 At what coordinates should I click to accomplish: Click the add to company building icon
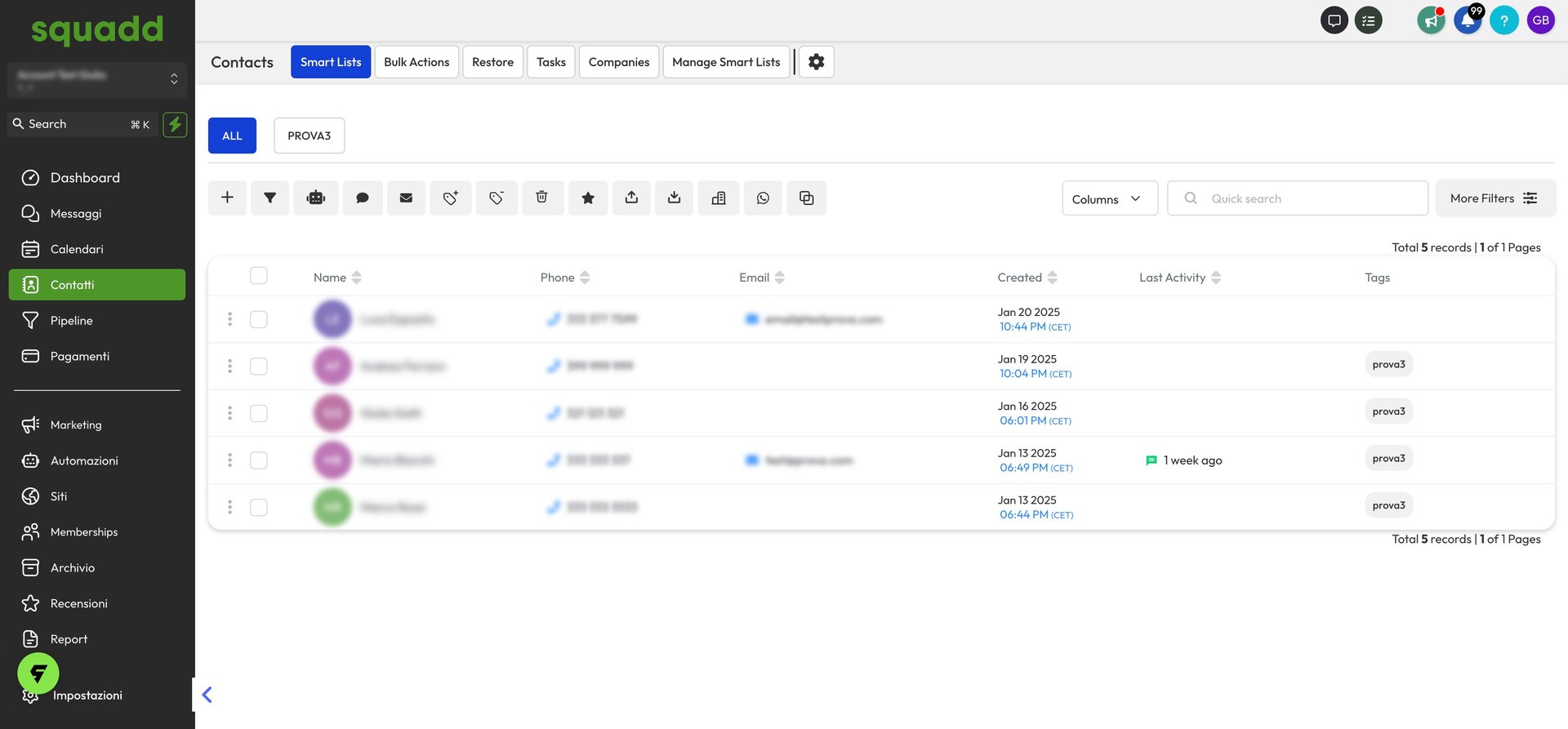pyautogui.click(x=719, y=198)
